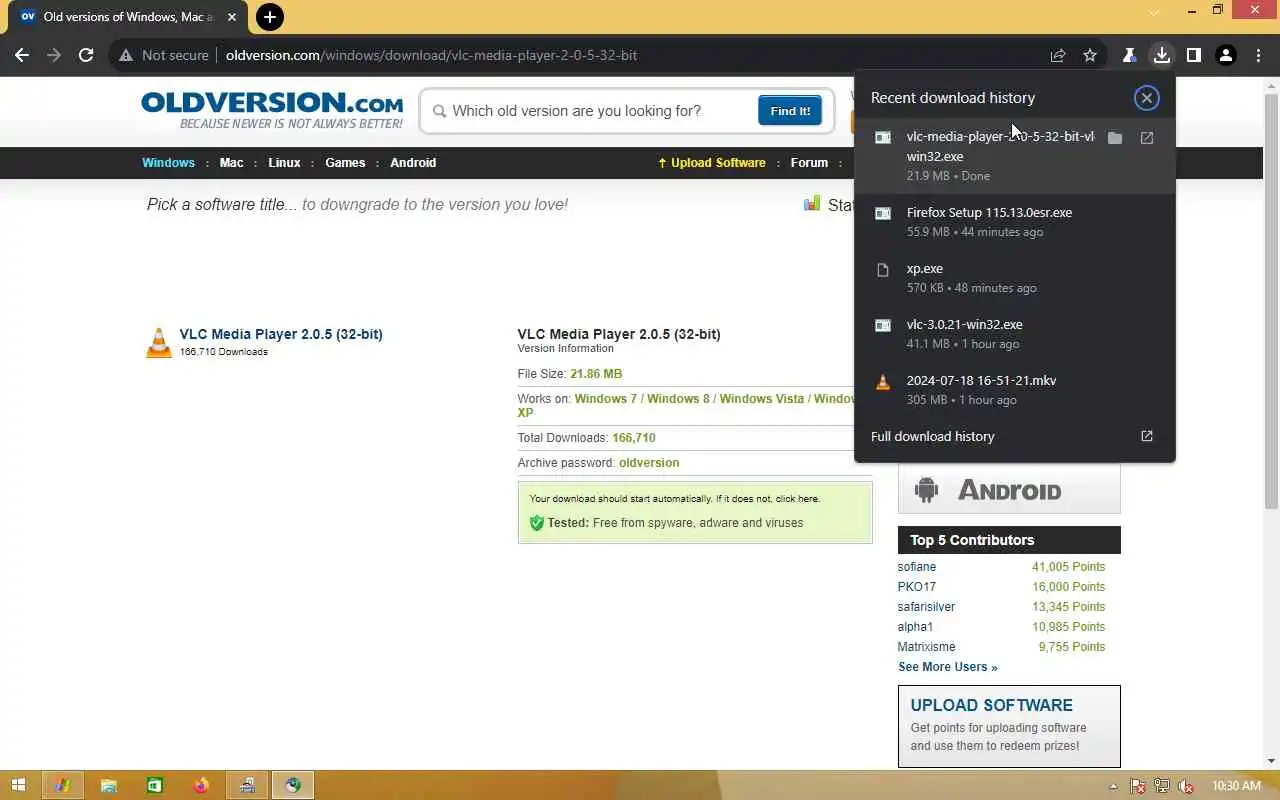Viewport: 1280px width, 800px height.
Task: Show hidden system tray icons
Action: pyautogui.click(x=1114, y=786)
